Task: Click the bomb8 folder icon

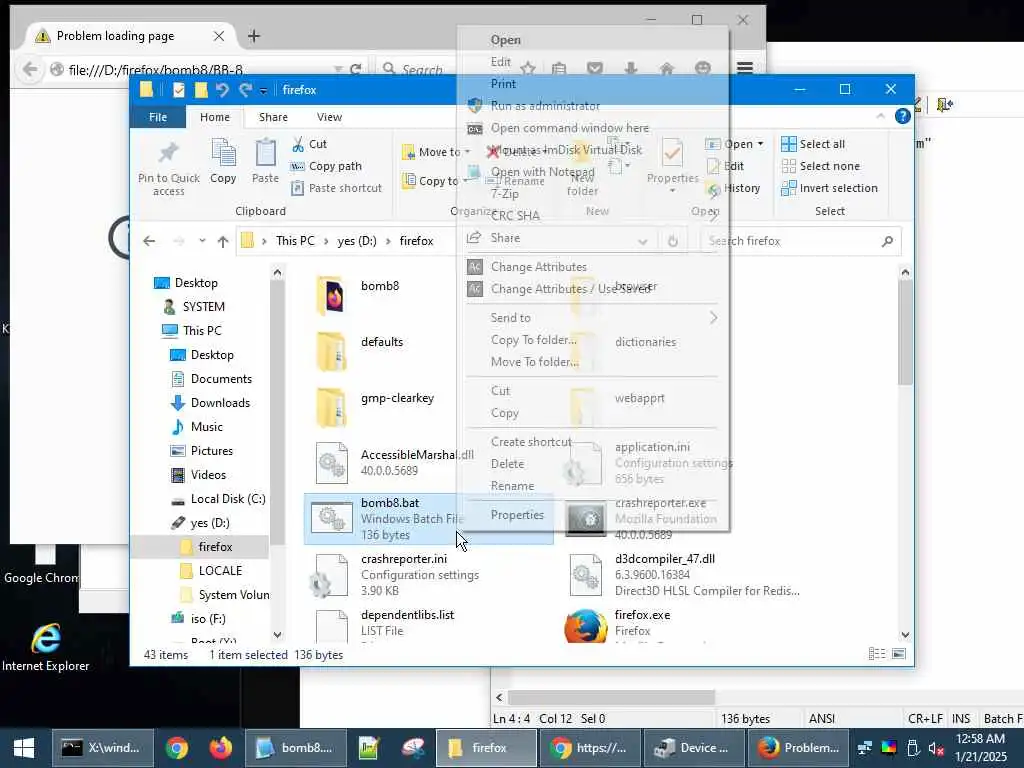Action: click(x=331, y=296)
